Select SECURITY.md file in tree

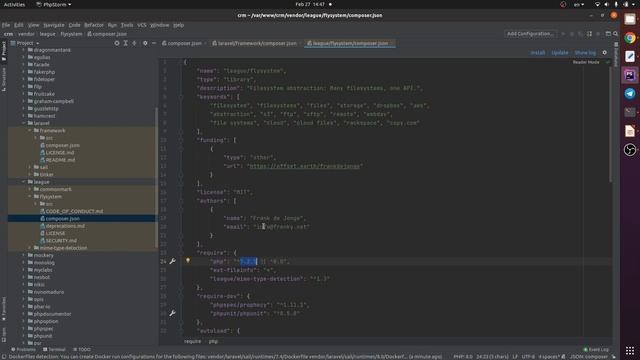(x=61, y=241)
